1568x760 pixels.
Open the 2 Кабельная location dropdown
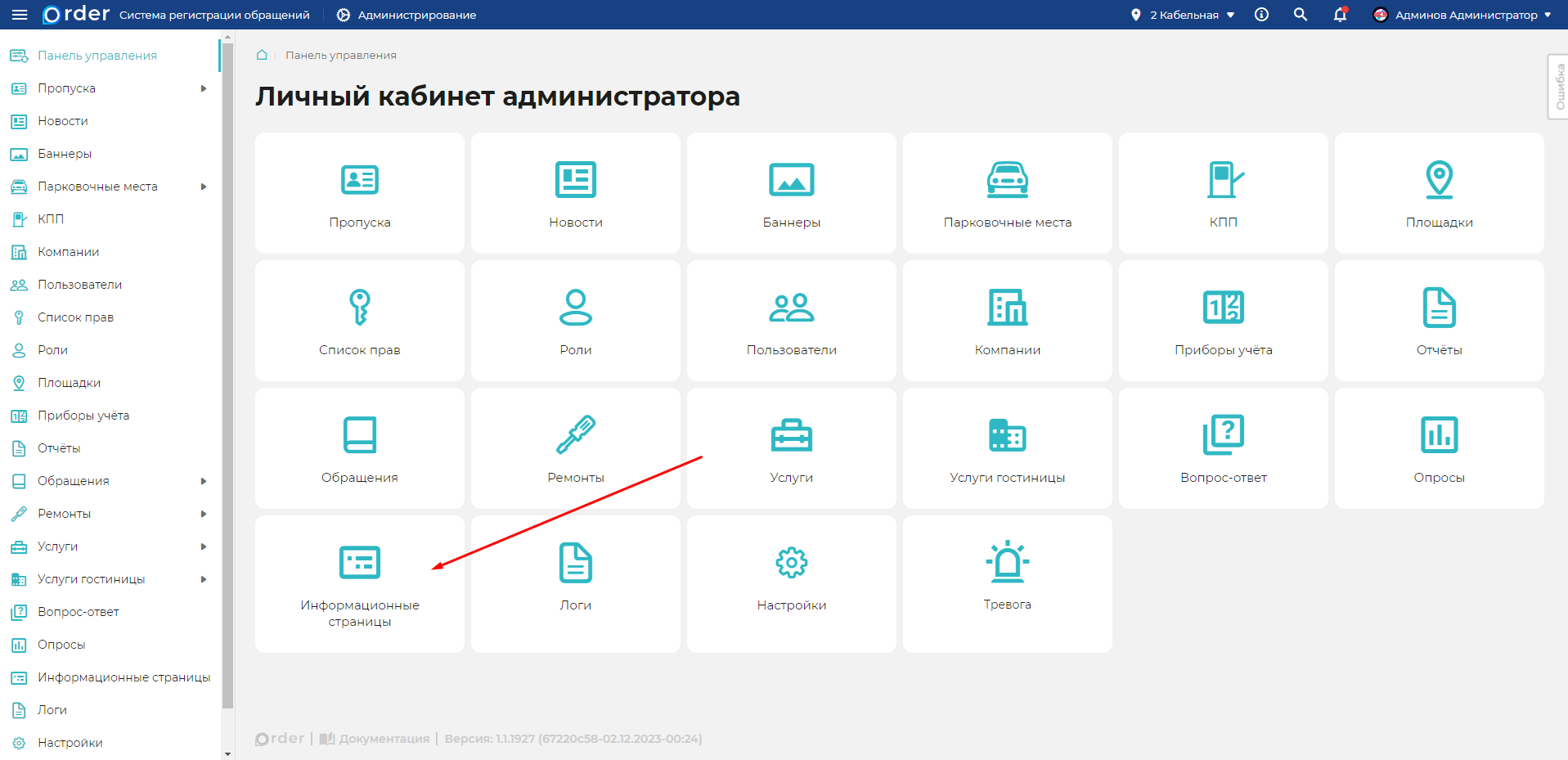(x=1183, y=15)
